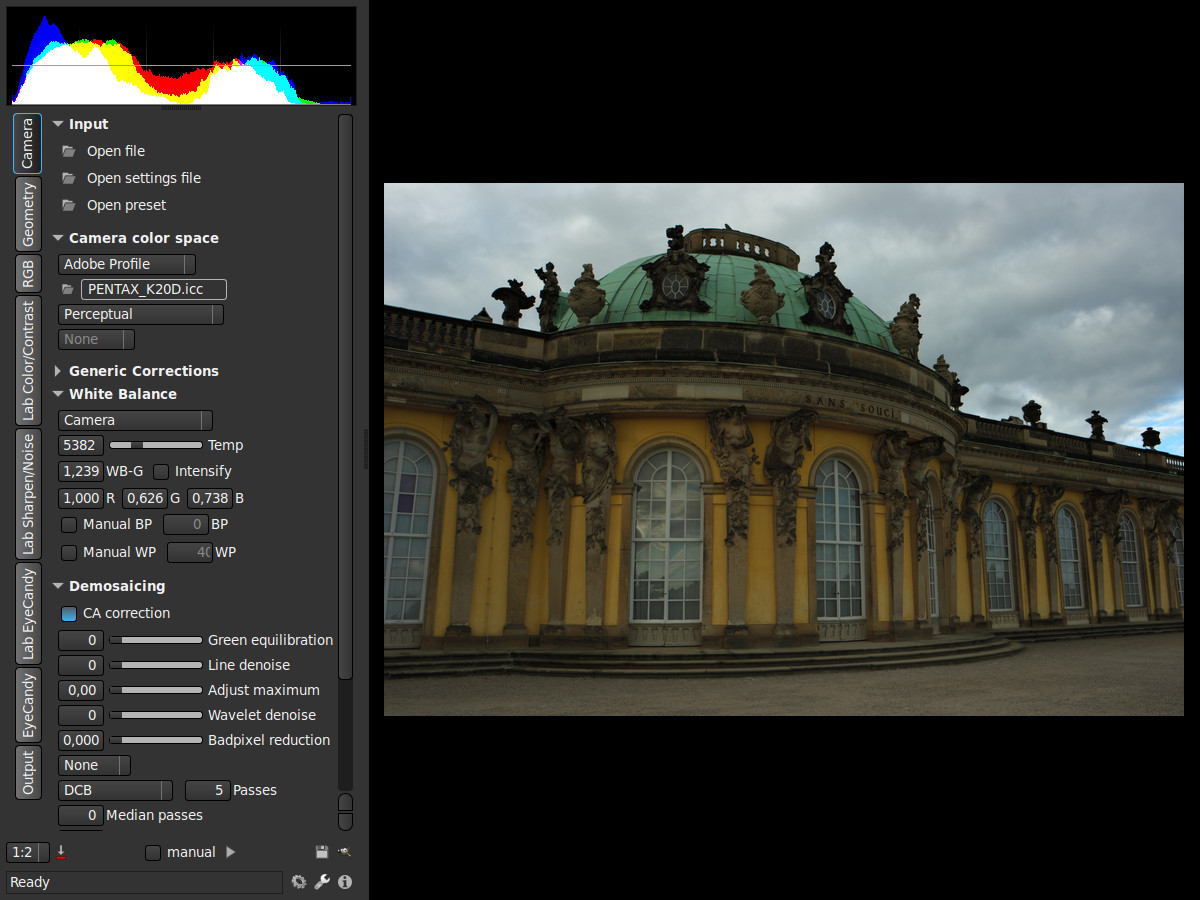
Task: Disable the CA correction checkbox
Action: coord(69,613)
